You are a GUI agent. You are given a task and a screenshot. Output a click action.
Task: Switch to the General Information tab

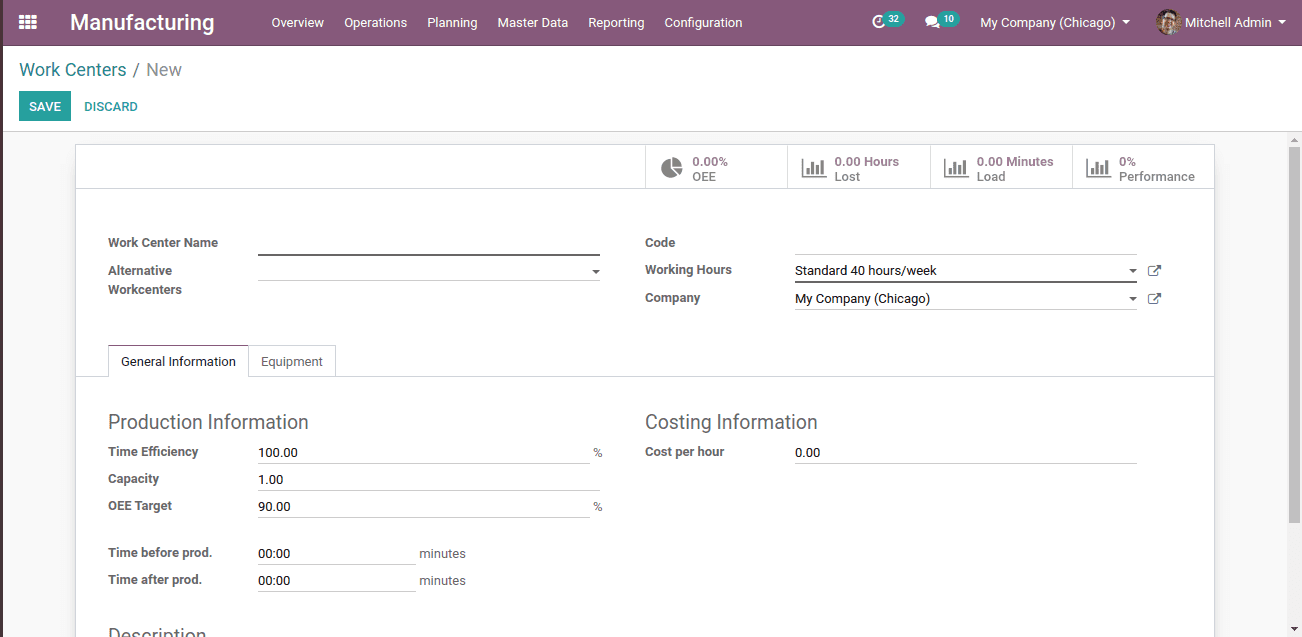click(x=178, y=361)
